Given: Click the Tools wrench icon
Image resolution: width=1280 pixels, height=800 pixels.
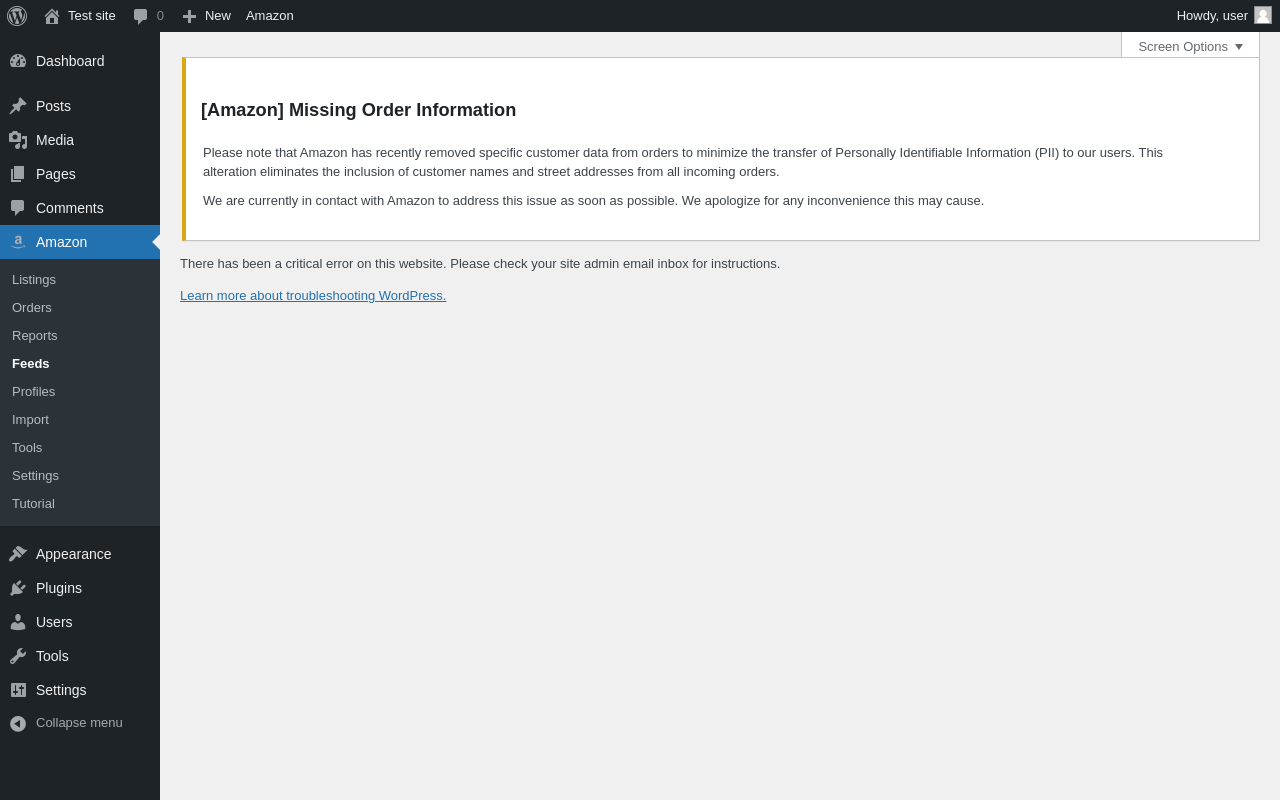Looking at the screenshot, I should point(18,656).
